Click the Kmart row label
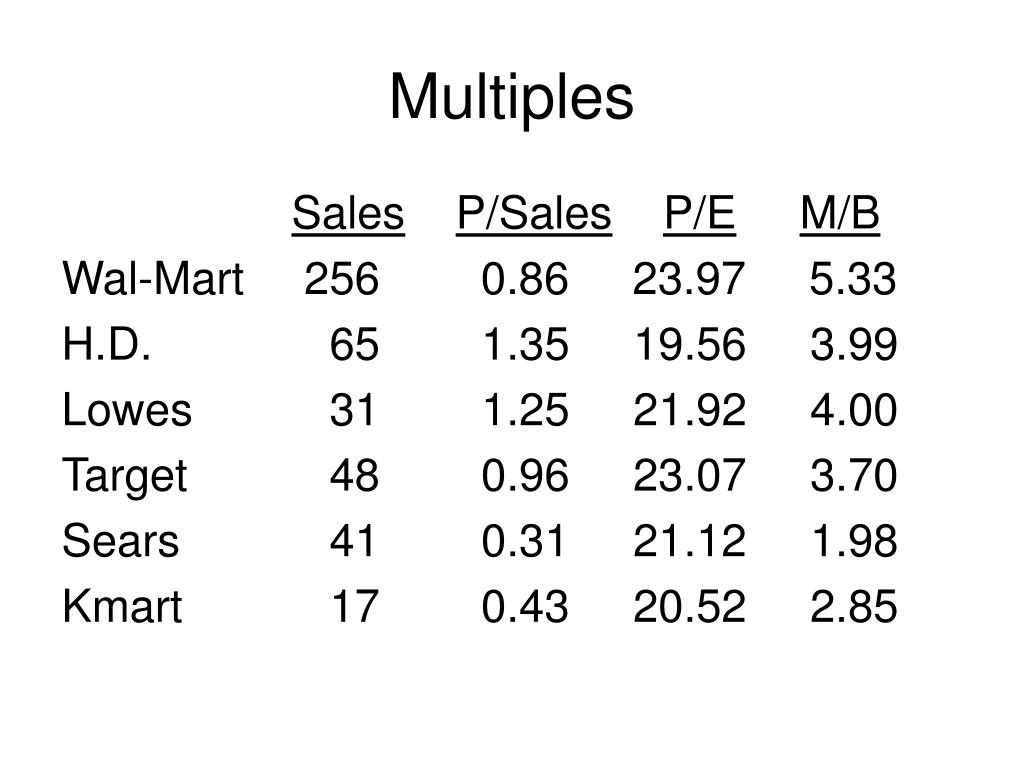 122,606
